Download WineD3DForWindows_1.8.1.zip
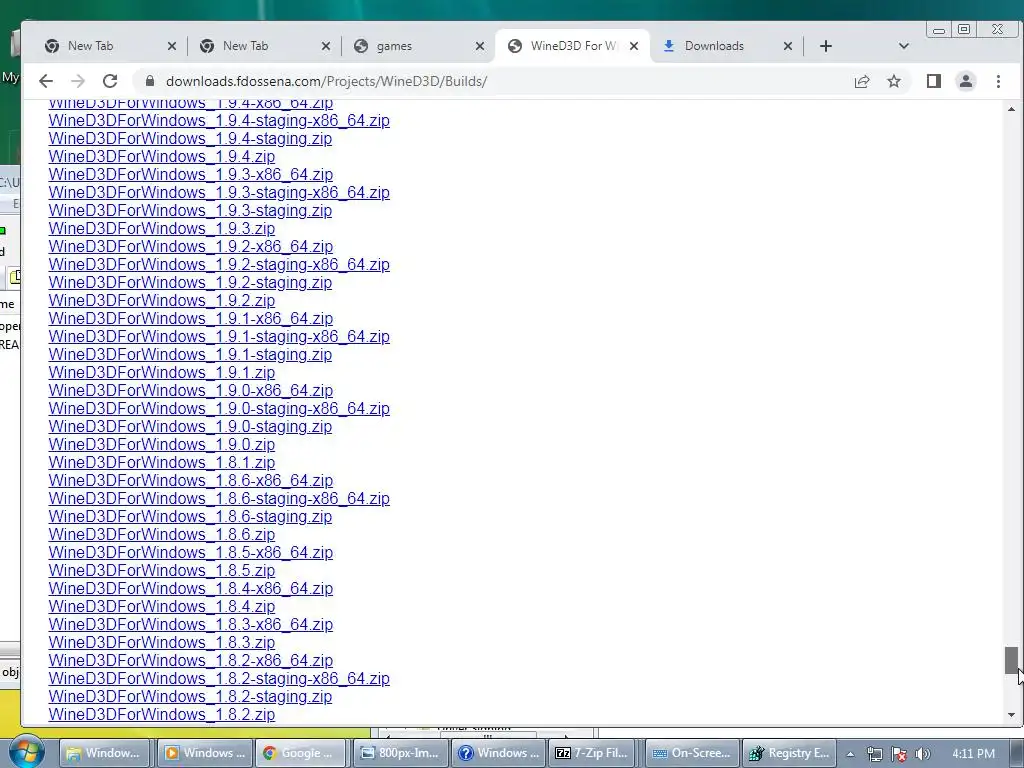Image resolution: width=1024 pixels, height=768 pixels. [x=161, y=462]
